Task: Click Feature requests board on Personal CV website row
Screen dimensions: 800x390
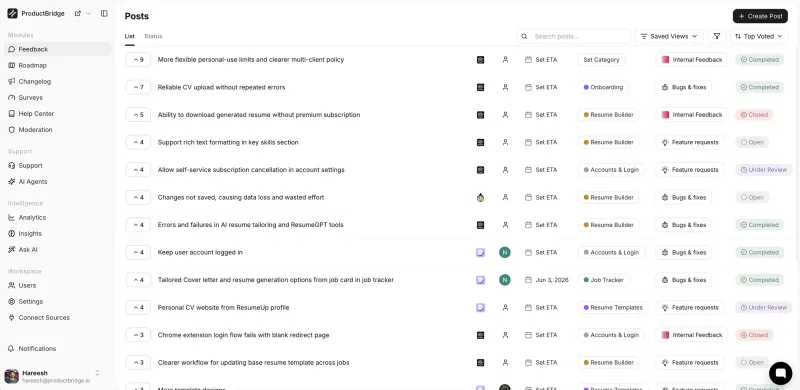Action: click(689, 308)
